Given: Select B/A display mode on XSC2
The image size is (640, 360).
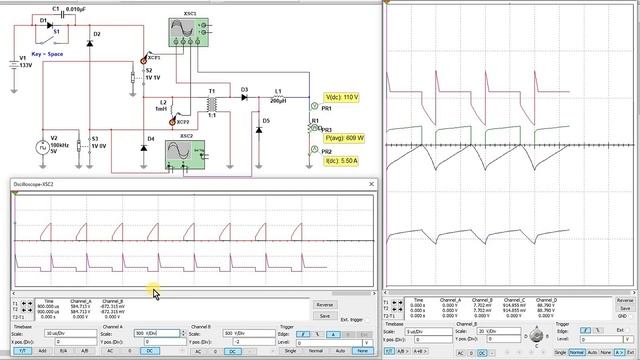Looking at the screenshot, I should 63,351.
